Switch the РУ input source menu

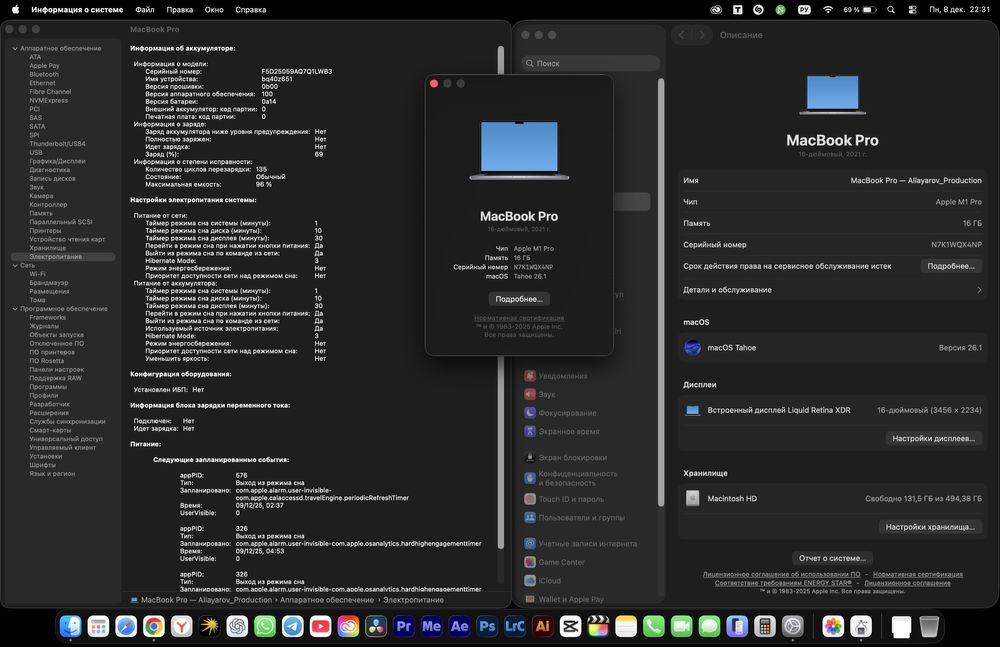point(804,10)
